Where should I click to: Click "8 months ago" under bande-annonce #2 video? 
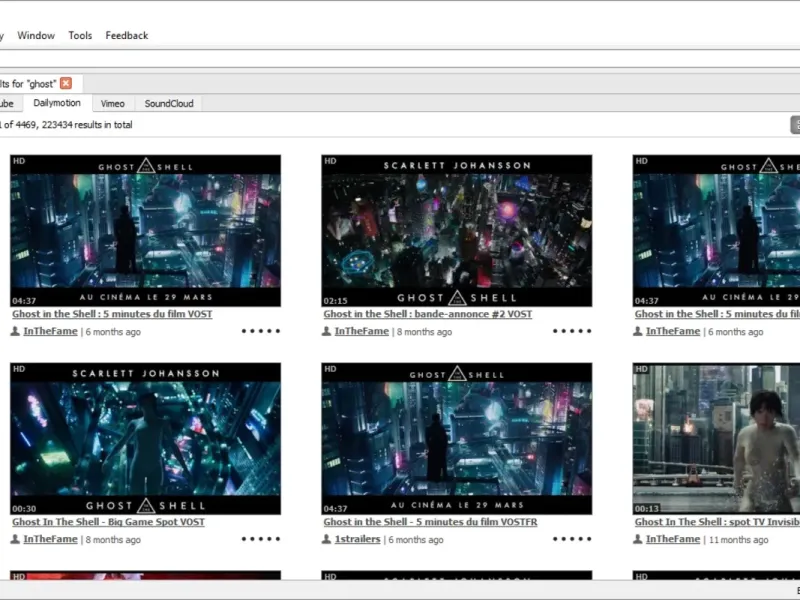424,332
